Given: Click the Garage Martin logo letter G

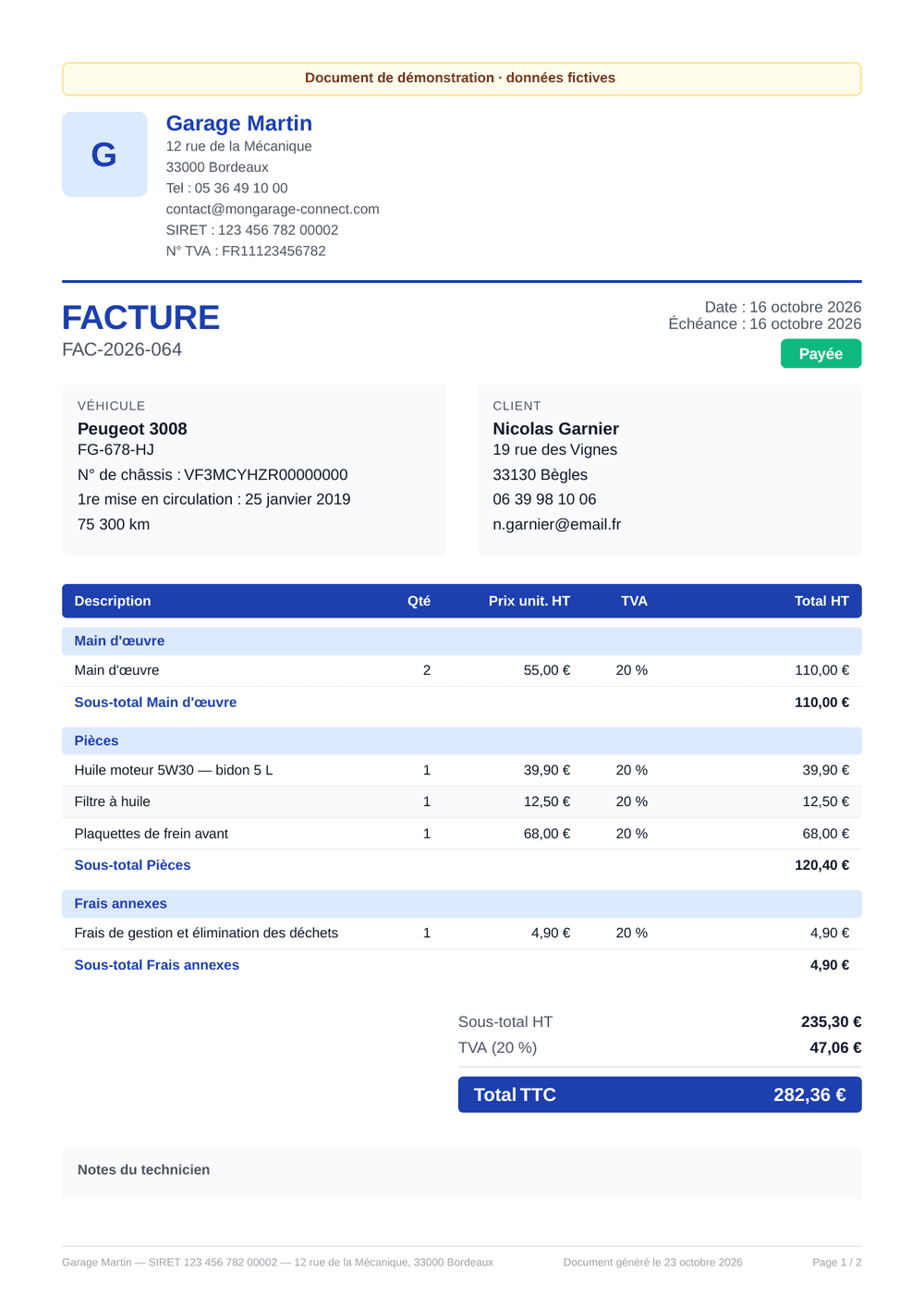Looking at the screenshot, I should pos(104,154).
